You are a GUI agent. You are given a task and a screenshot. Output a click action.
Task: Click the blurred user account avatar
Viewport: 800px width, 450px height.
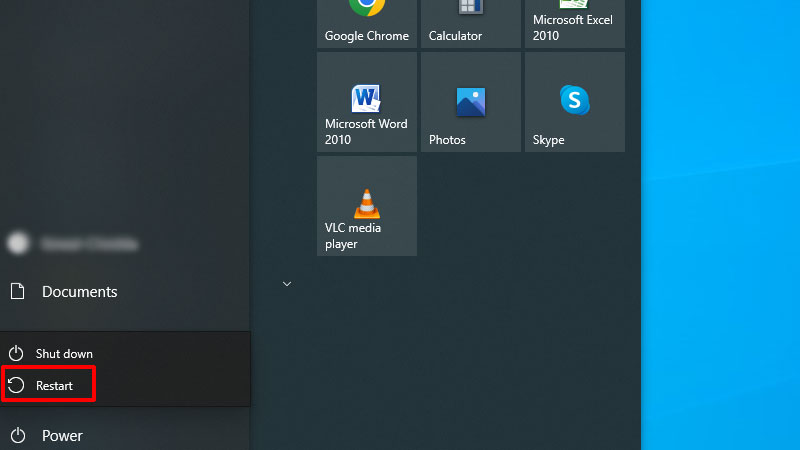[x=18, y=243]
